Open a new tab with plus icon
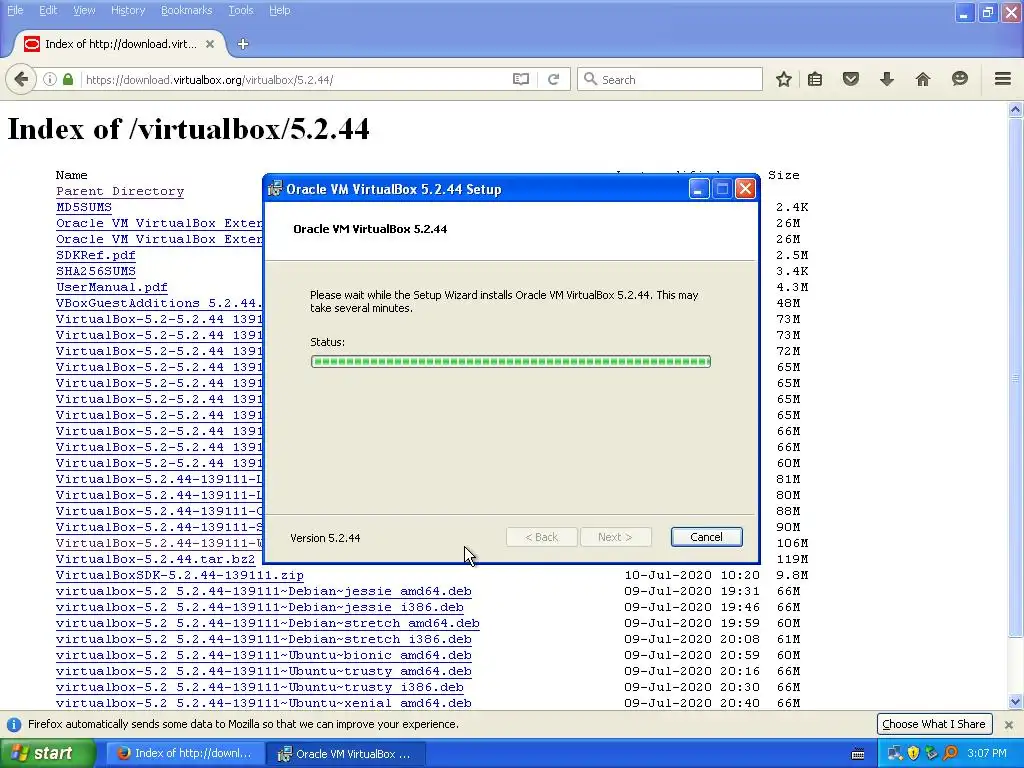The height and width of the screenshot is (768, 1024). [x=243, y=44]
